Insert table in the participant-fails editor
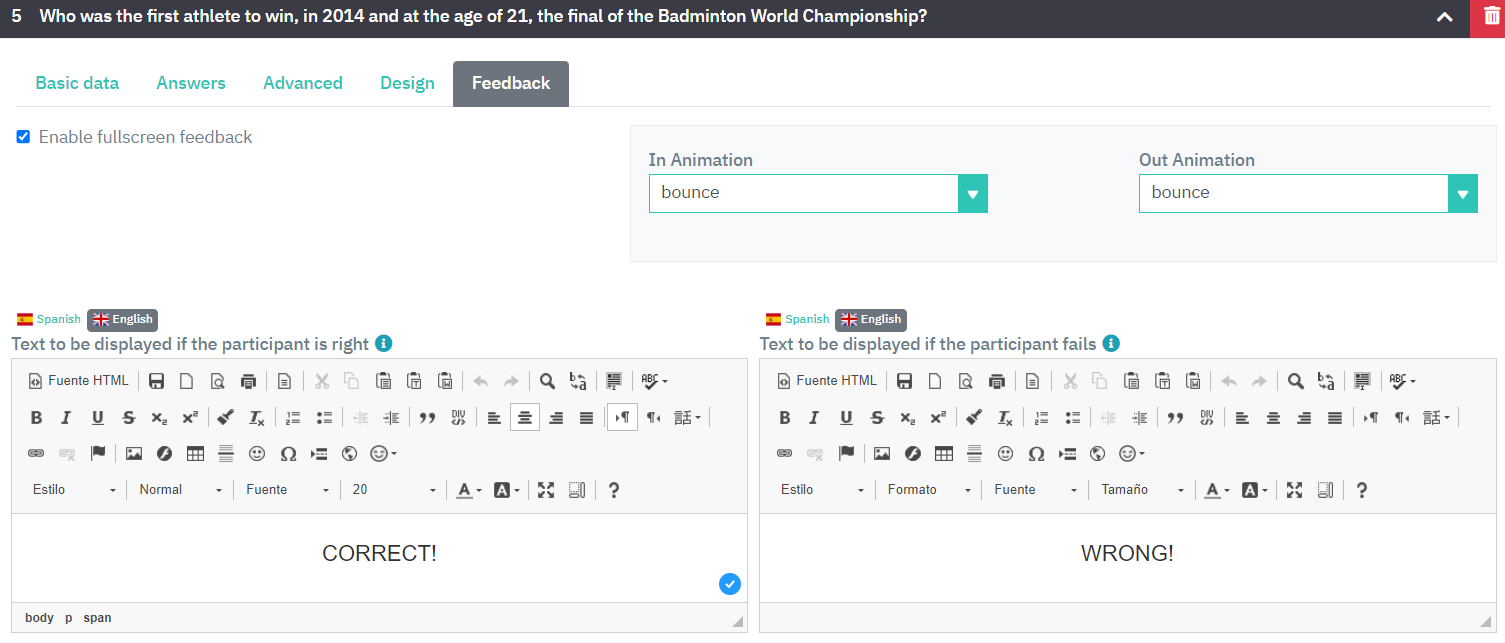 [943, 454]
